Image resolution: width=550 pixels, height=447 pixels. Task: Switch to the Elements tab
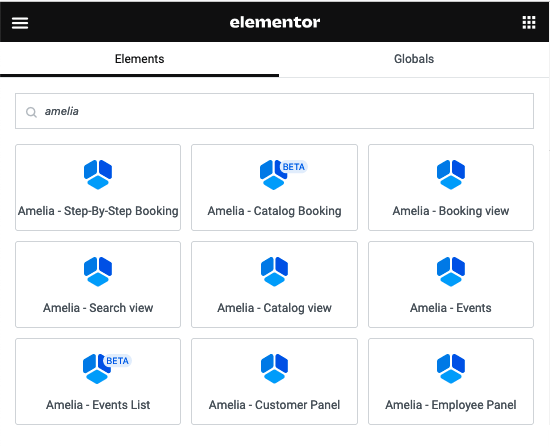139,59
